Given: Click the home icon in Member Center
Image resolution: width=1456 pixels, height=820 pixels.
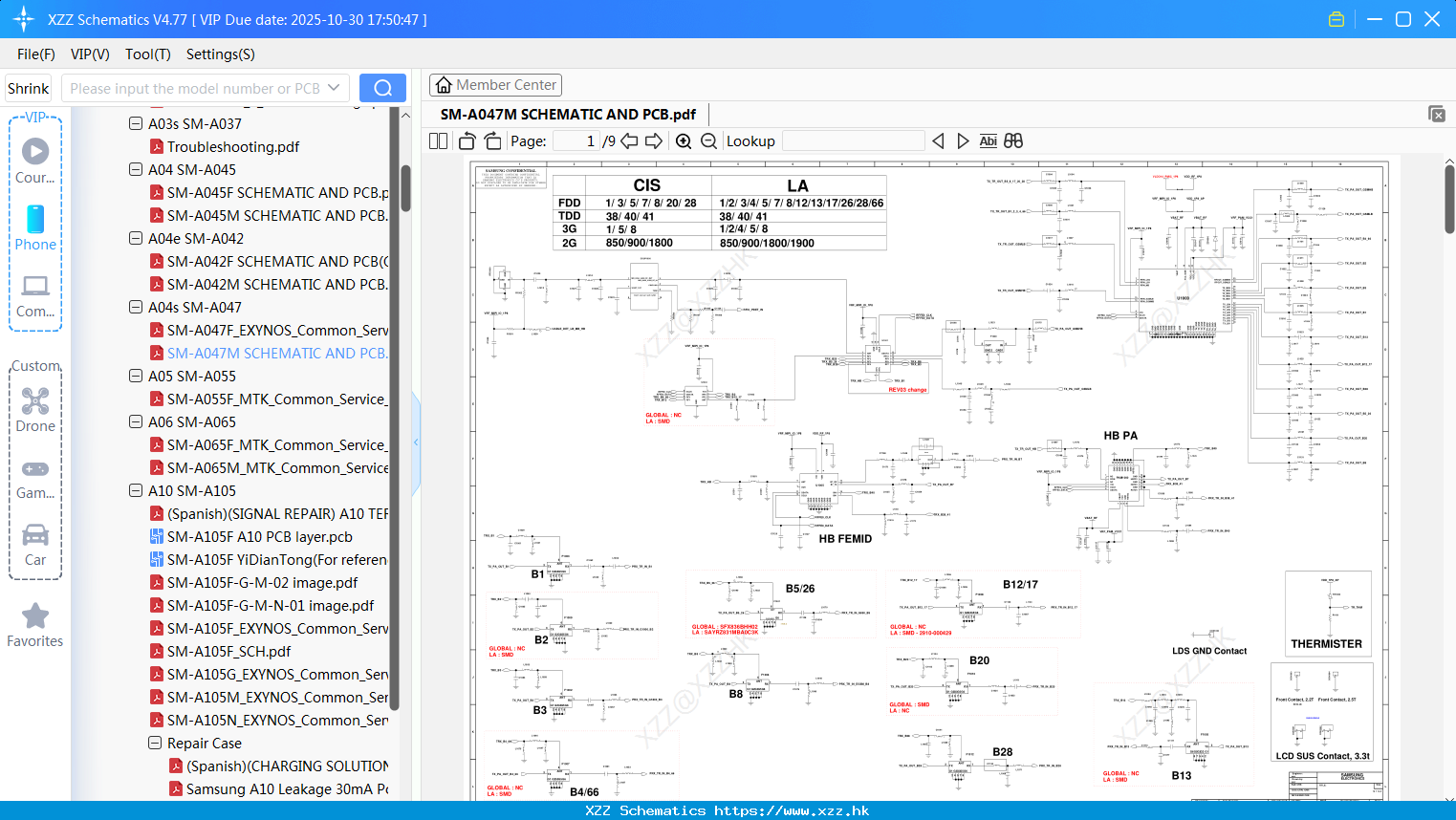Looking at the screenshot, I should (x=444, y=85).
